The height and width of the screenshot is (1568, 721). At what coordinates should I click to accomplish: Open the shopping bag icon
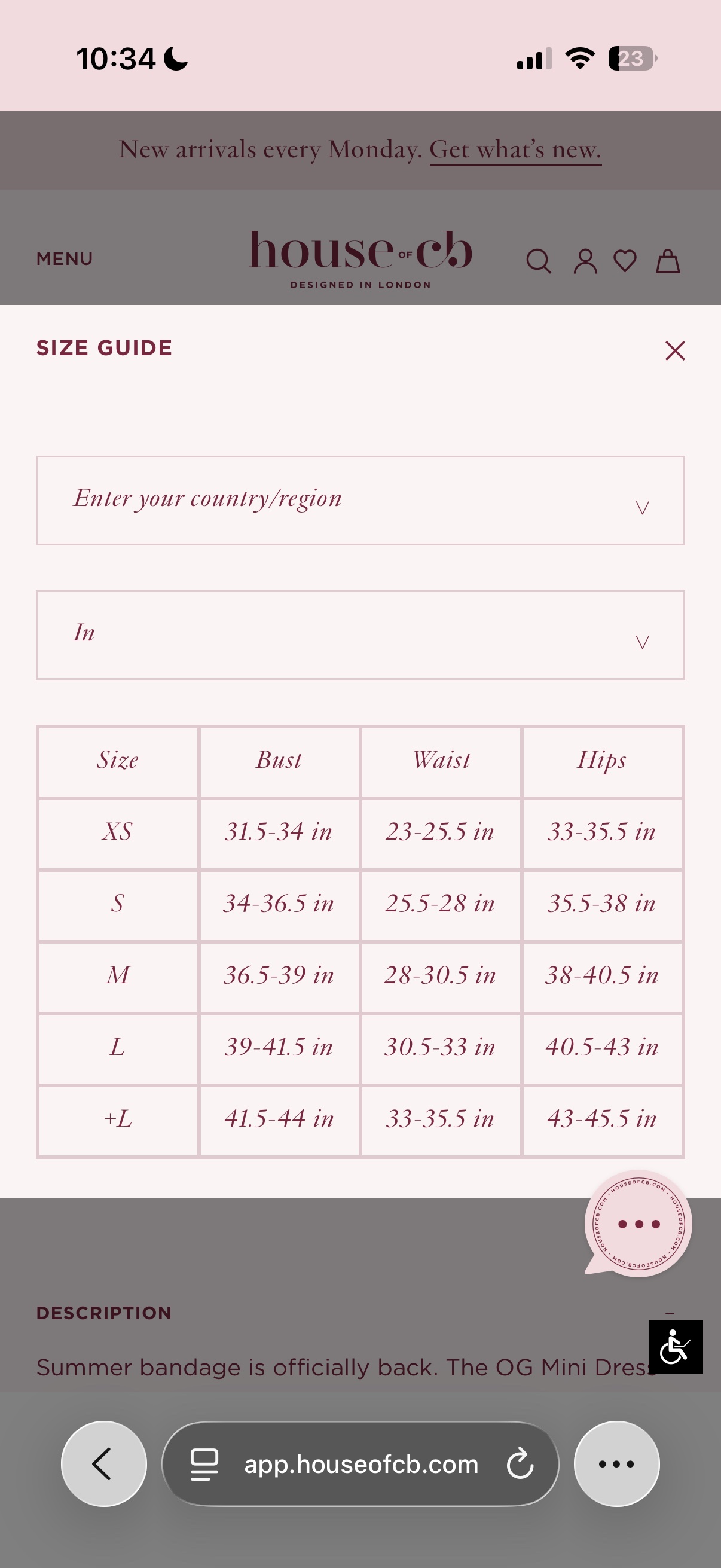tap(667, 261)
